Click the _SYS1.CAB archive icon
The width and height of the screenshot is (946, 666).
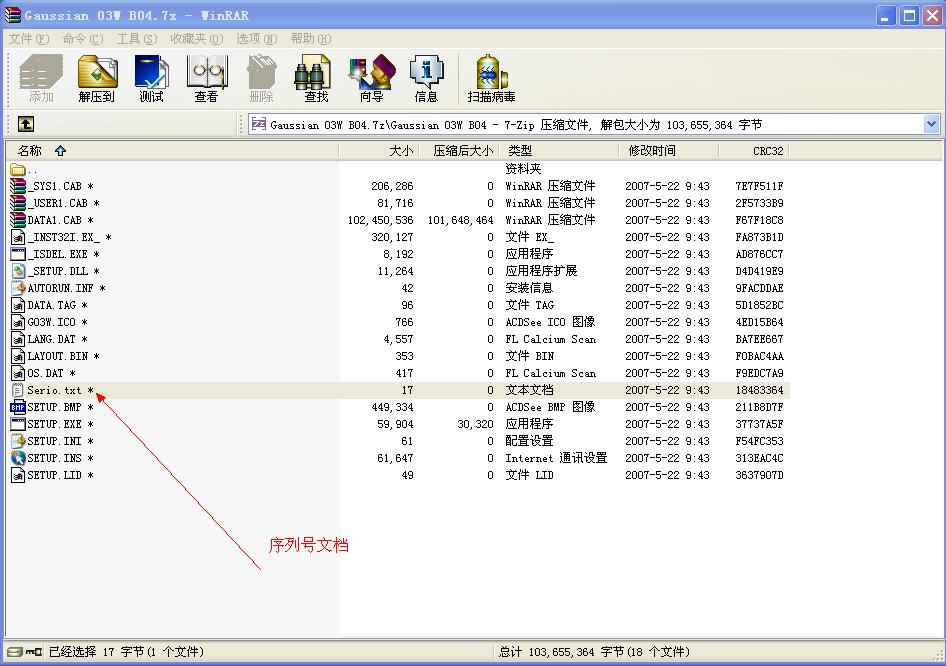[x=18, y=186]
